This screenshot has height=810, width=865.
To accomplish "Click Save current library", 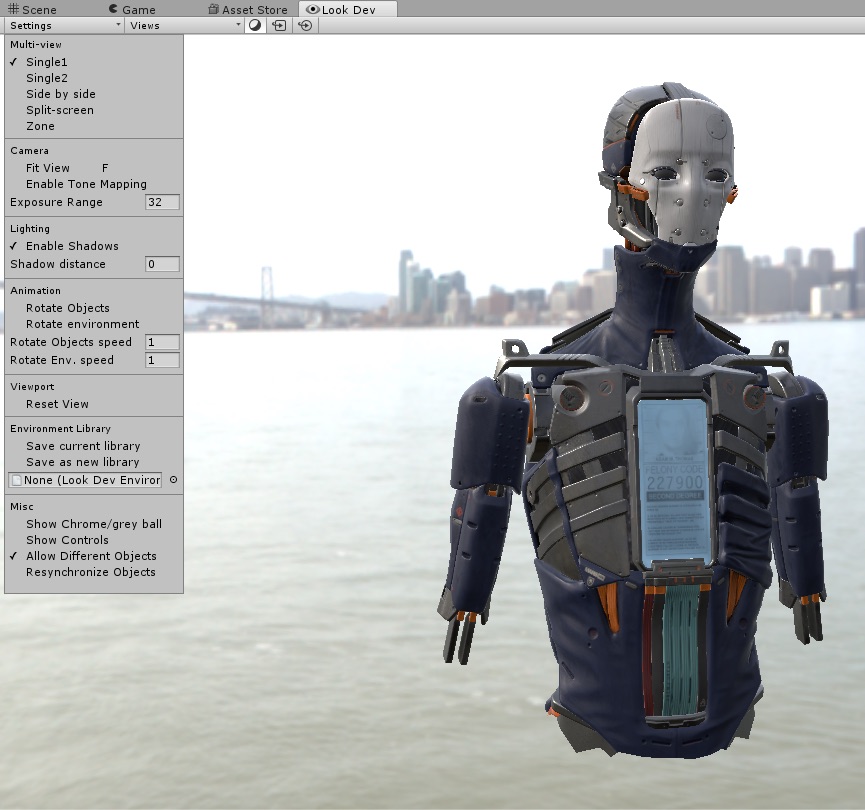I will pyautogui.click(x=83, y=446).
